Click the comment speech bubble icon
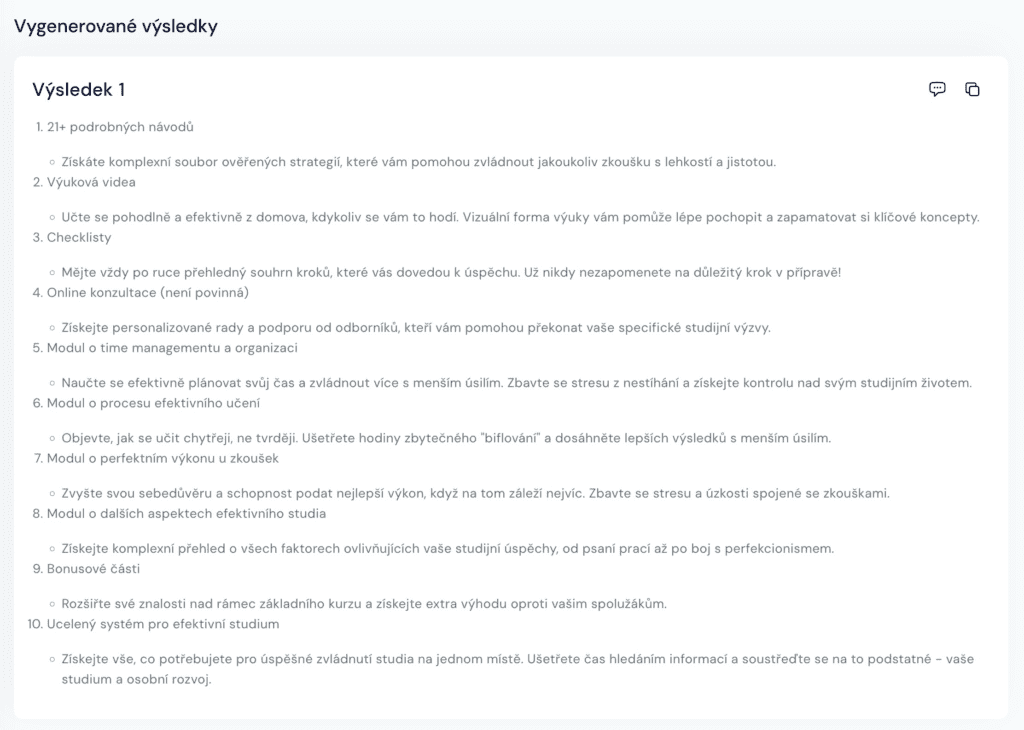This screenshot has width=1024, height=730. (x=937, y=89)
